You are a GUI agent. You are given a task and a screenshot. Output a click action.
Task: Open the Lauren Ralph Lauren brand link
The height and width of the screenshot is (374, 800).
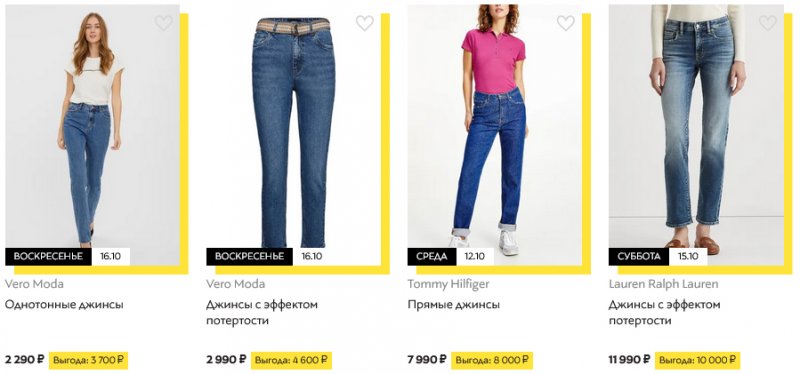663,284
